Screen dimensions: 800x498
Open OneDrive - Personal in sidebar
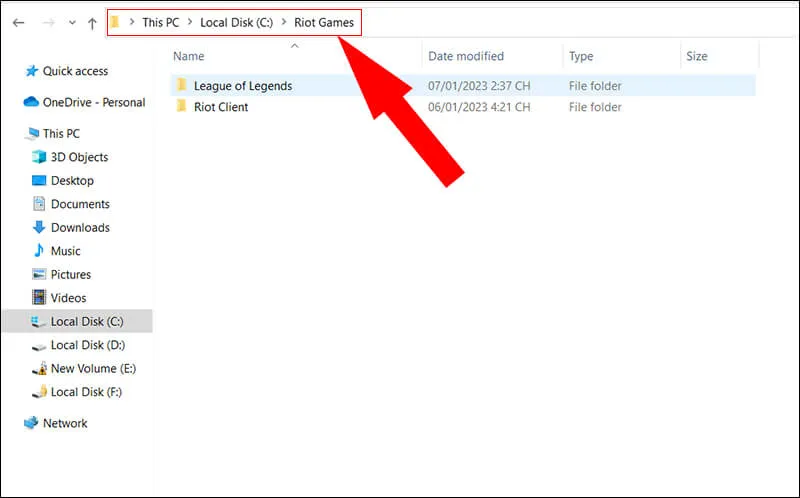94,103
